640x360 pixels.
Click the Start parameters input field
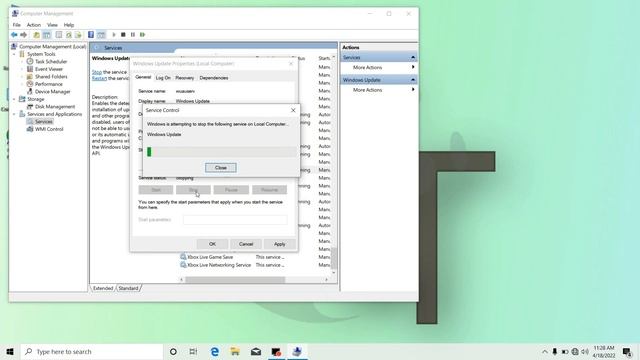tap(236, 220)
